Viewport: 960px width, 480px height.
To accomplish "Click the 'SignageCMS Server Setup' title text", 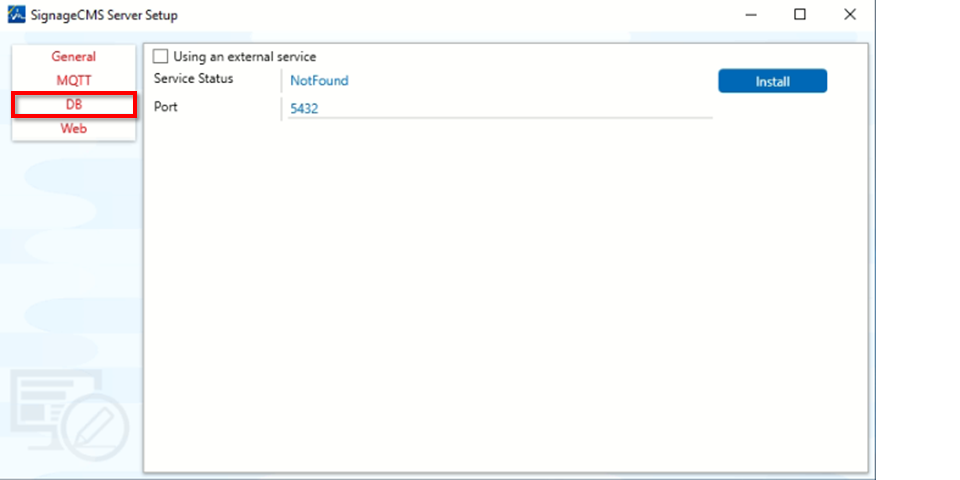I will [x=105, y=15].
